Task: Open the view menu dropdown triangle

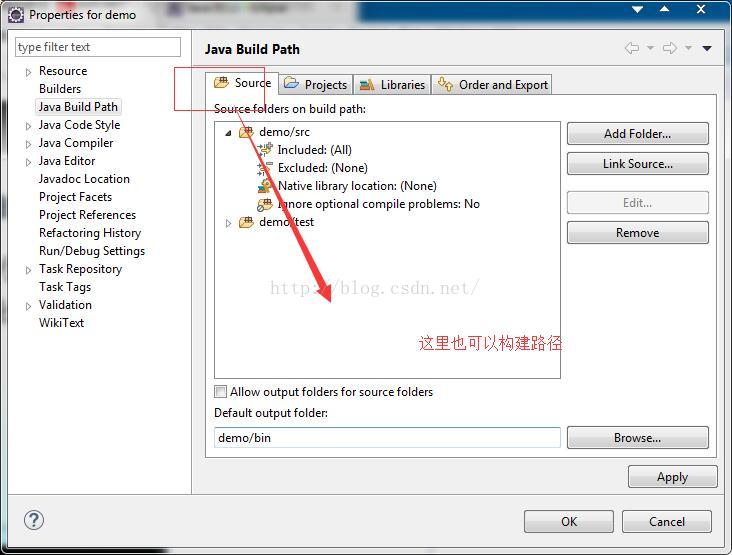Action: tap(707, 48)
